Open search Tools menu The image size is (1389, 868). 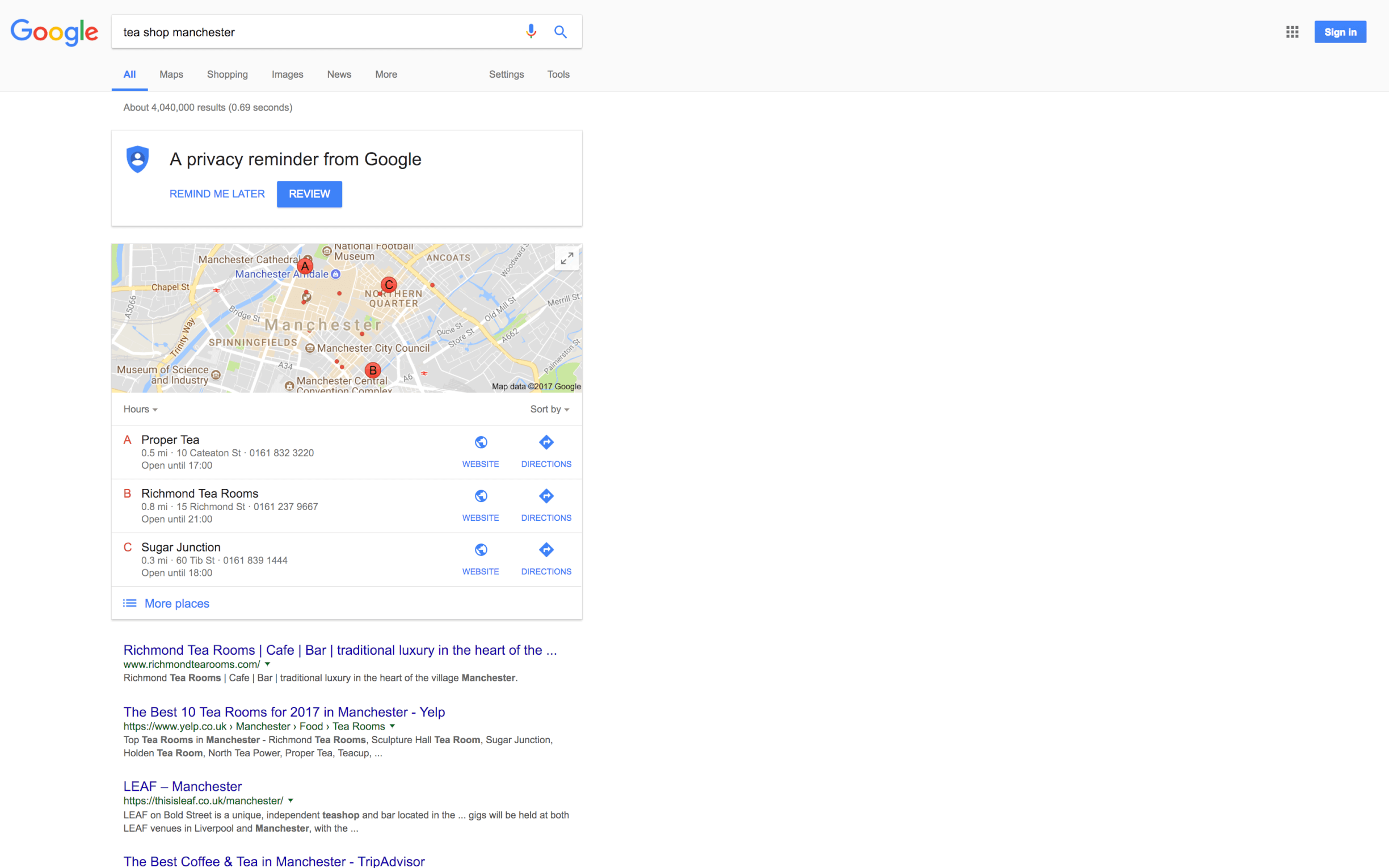[x=558, y=75]
